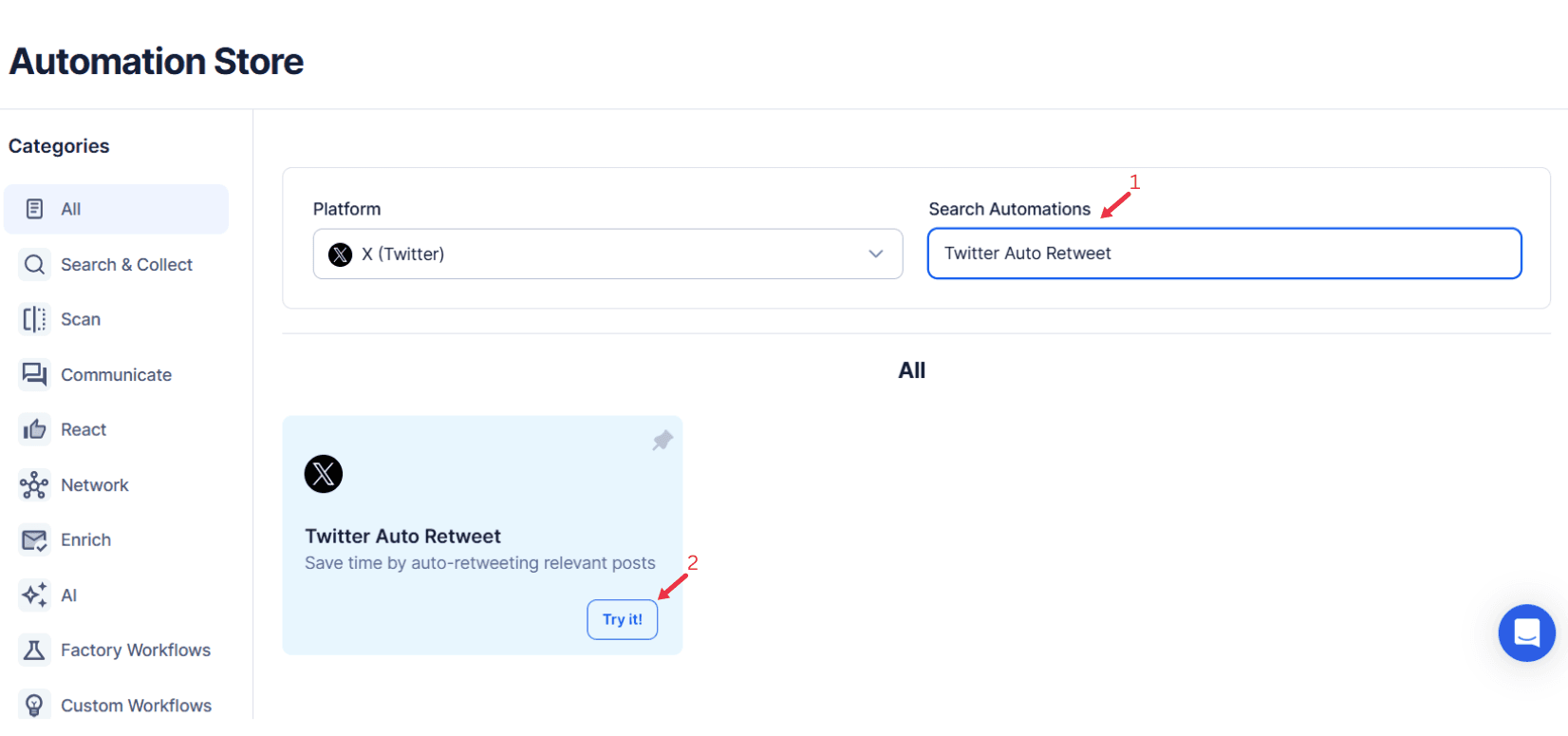Click the Custom Workflows lightbulb icon
The width and height of the screenshot is (1568, 736).
[34, 704]
